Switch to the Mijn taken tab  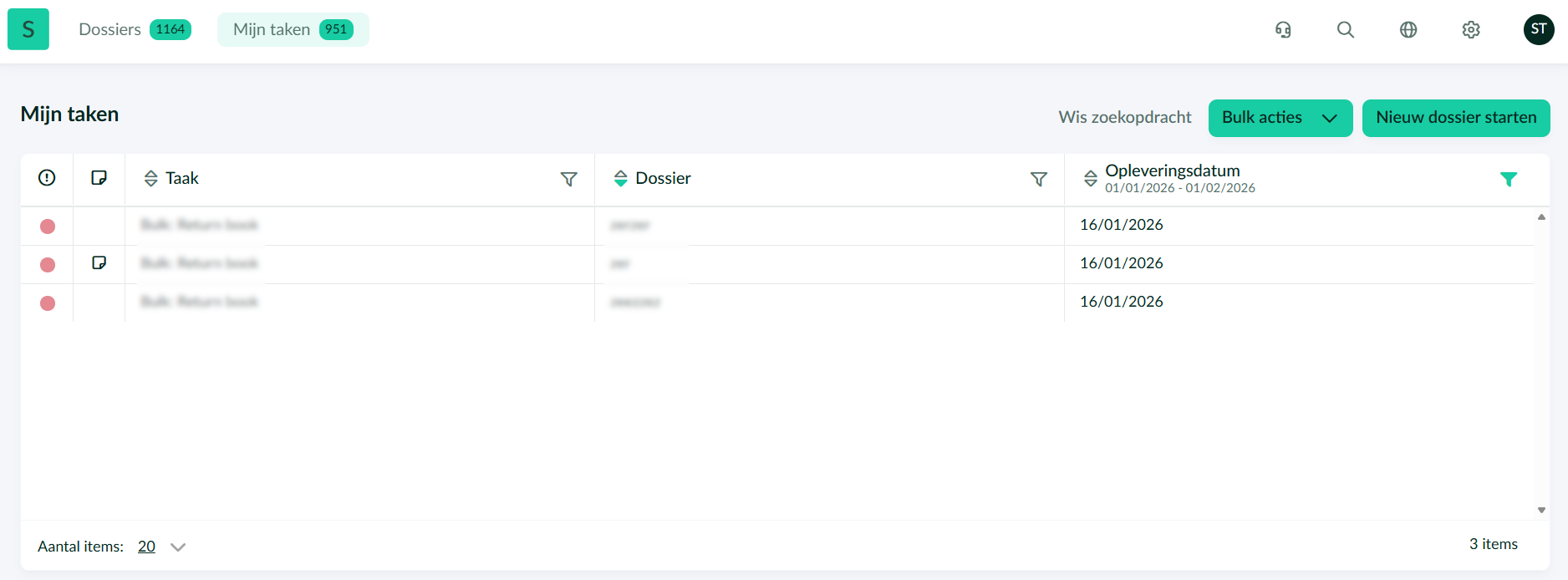click(x=293, y=29)
